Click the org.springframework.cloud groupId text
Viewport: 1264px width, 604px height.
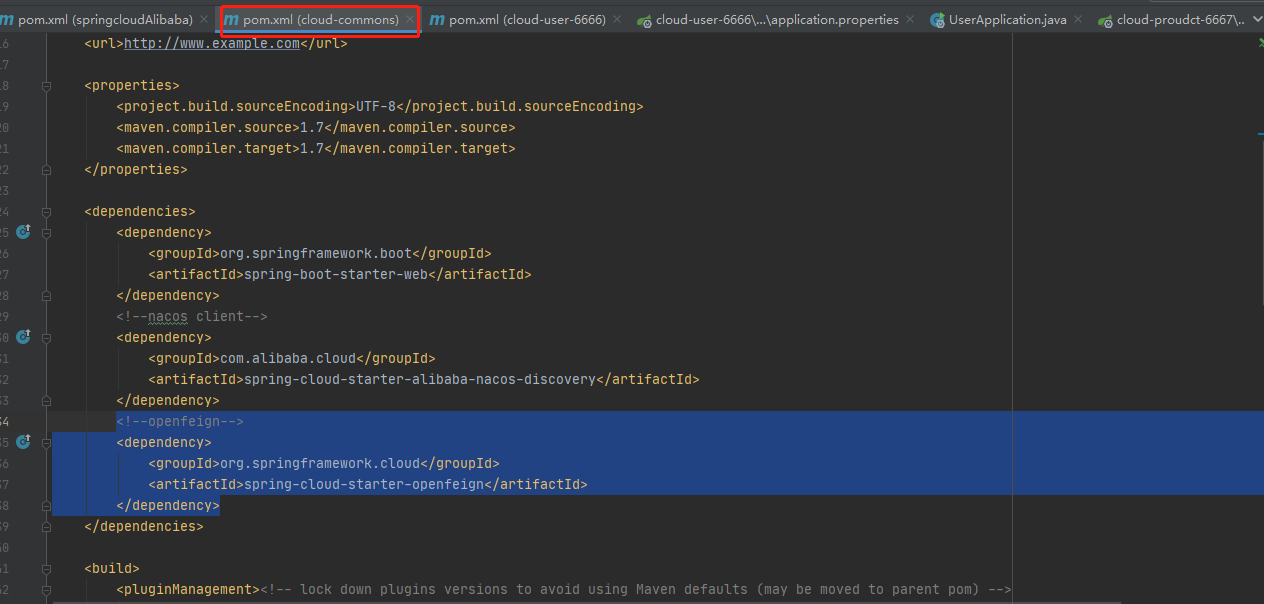[320, 463]
